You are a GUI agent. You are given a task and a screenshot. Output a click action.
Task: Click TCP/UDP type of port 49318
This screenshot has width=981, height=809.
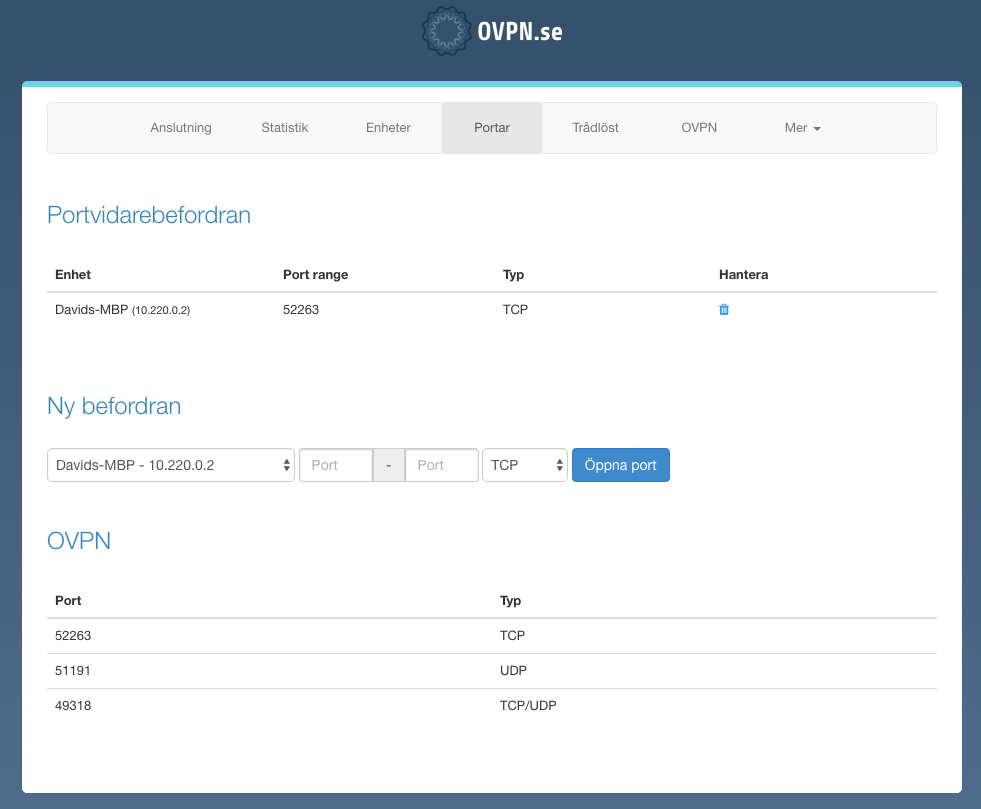point(528,706)
